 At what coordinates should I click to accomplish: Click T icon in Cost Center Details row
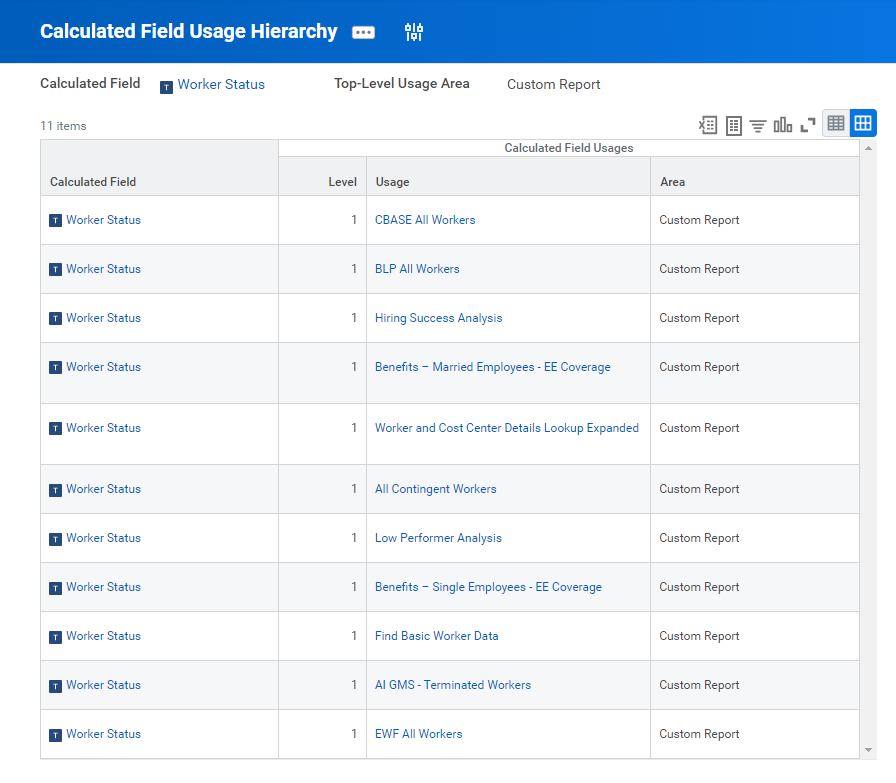[x=55, y=429]
